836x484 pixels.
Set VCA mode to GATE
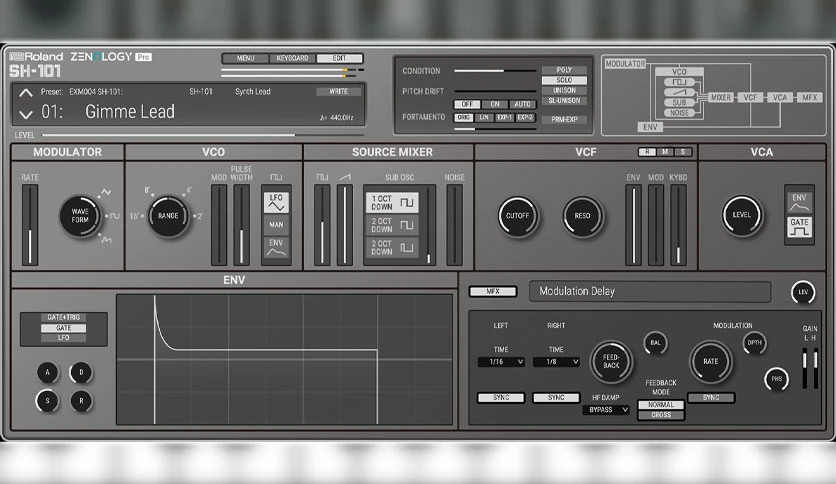click(799, 227)
